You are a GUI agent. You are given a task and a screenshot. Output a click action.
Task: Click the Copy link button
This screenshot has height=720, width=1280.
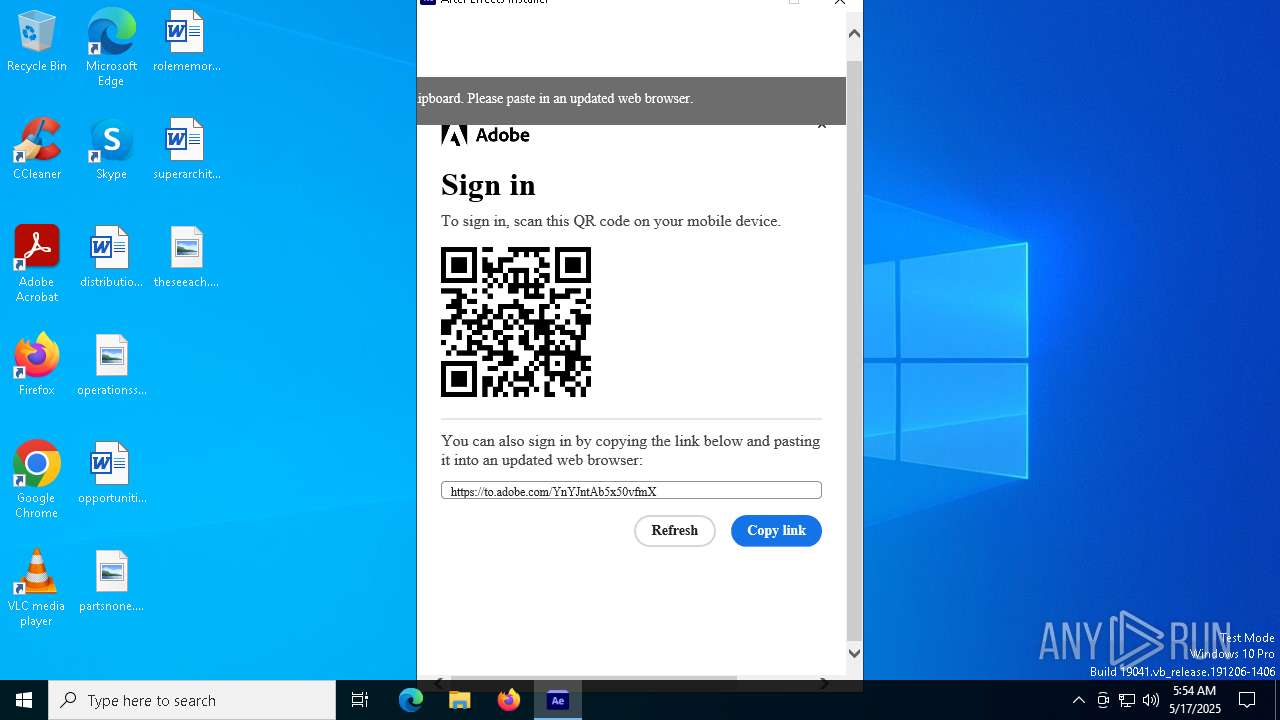pos(776,531)
